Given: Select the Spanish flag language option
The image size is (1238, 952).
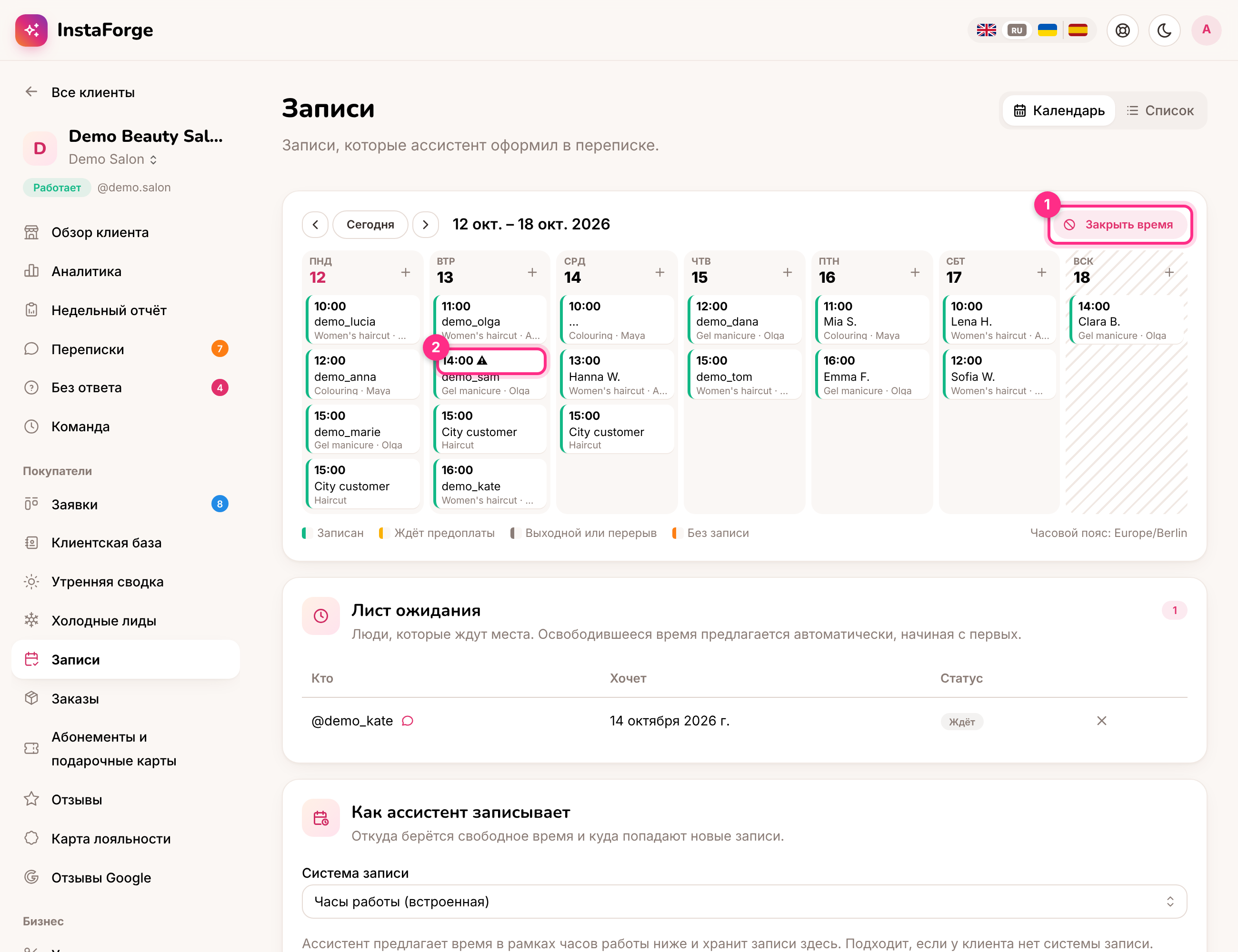Looking at the screenshot, I should tap(1078, 30).
